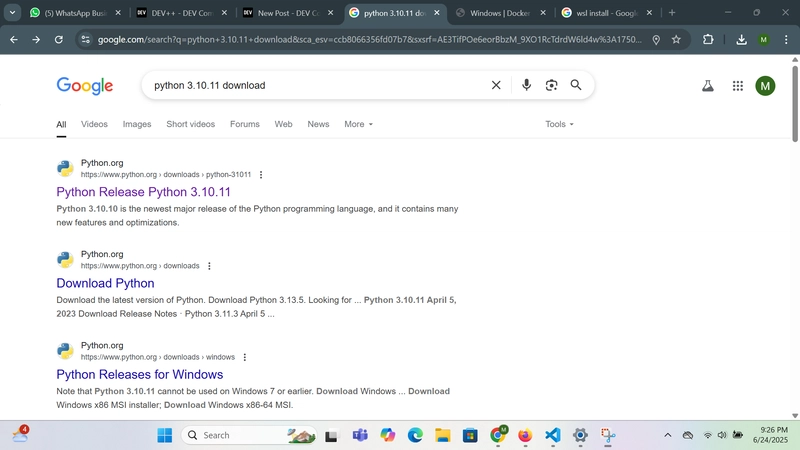Search by image with Google Lens
The image size is (800, 450).
coord(551,85)
